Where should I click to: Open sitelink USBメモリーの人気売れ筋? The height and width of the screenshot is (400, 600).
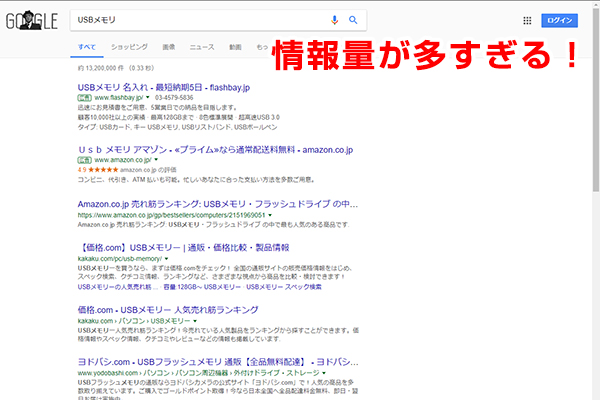[117, 287]
